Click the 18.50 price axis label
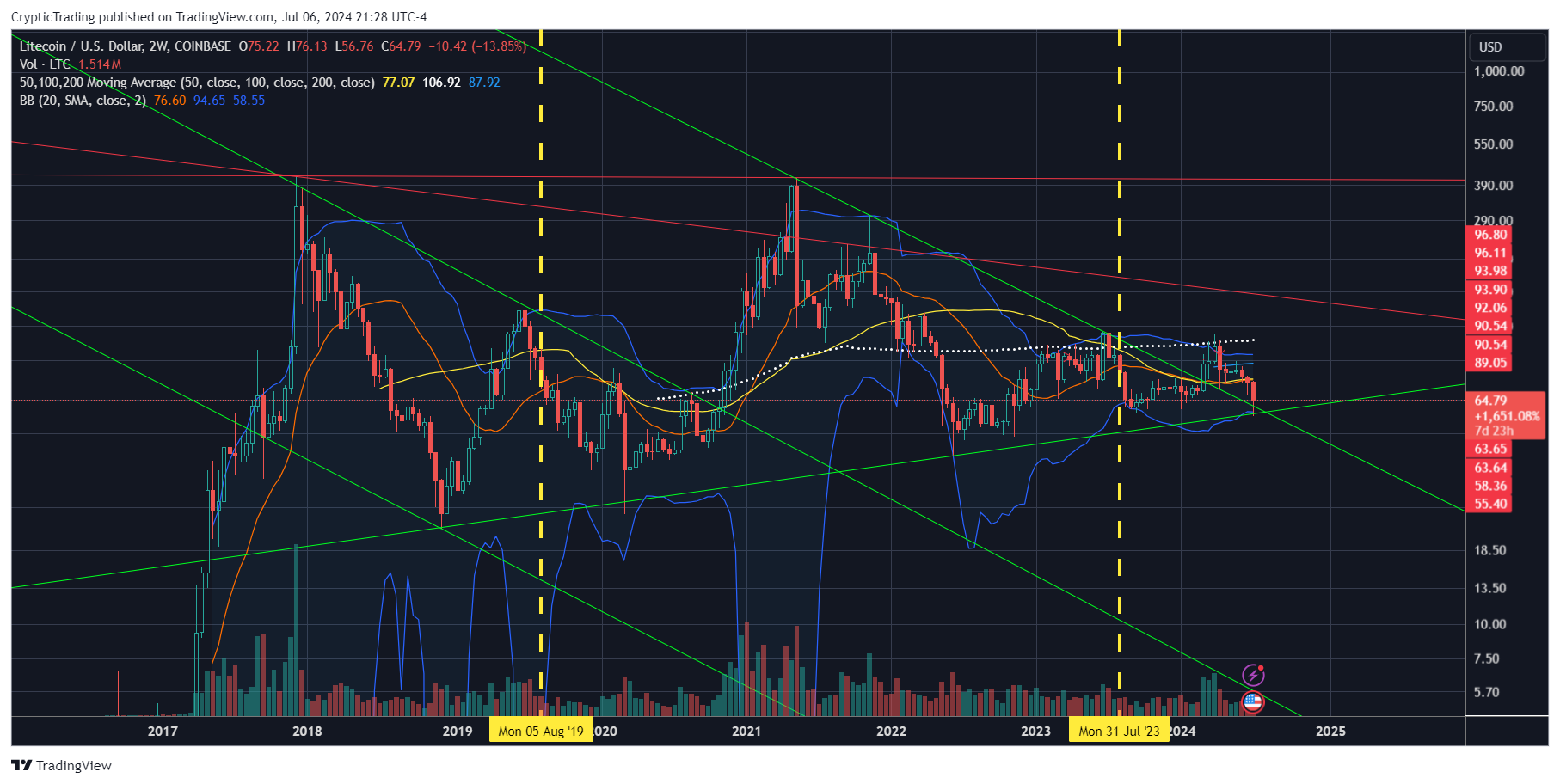 (1489, 550)
